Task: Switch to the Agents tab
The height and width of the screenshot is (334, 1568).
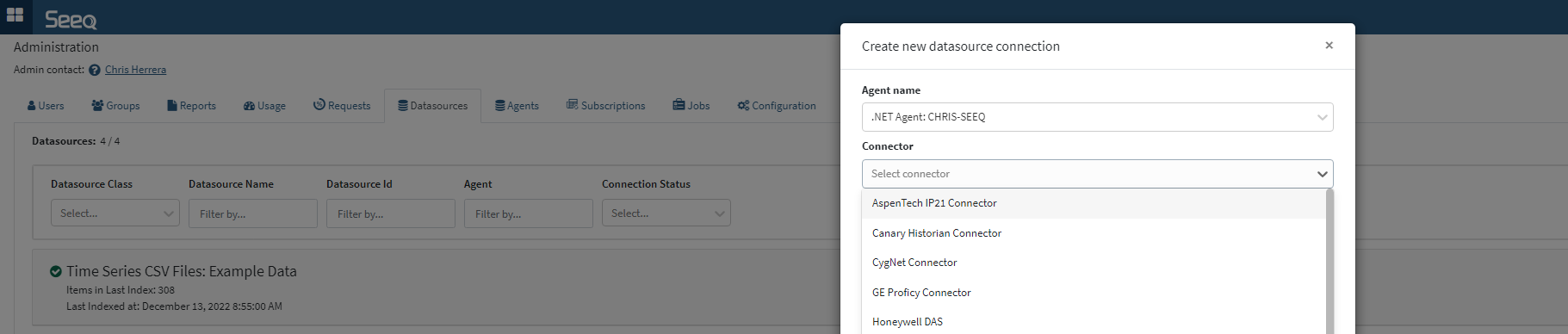Action: [517, 106]
